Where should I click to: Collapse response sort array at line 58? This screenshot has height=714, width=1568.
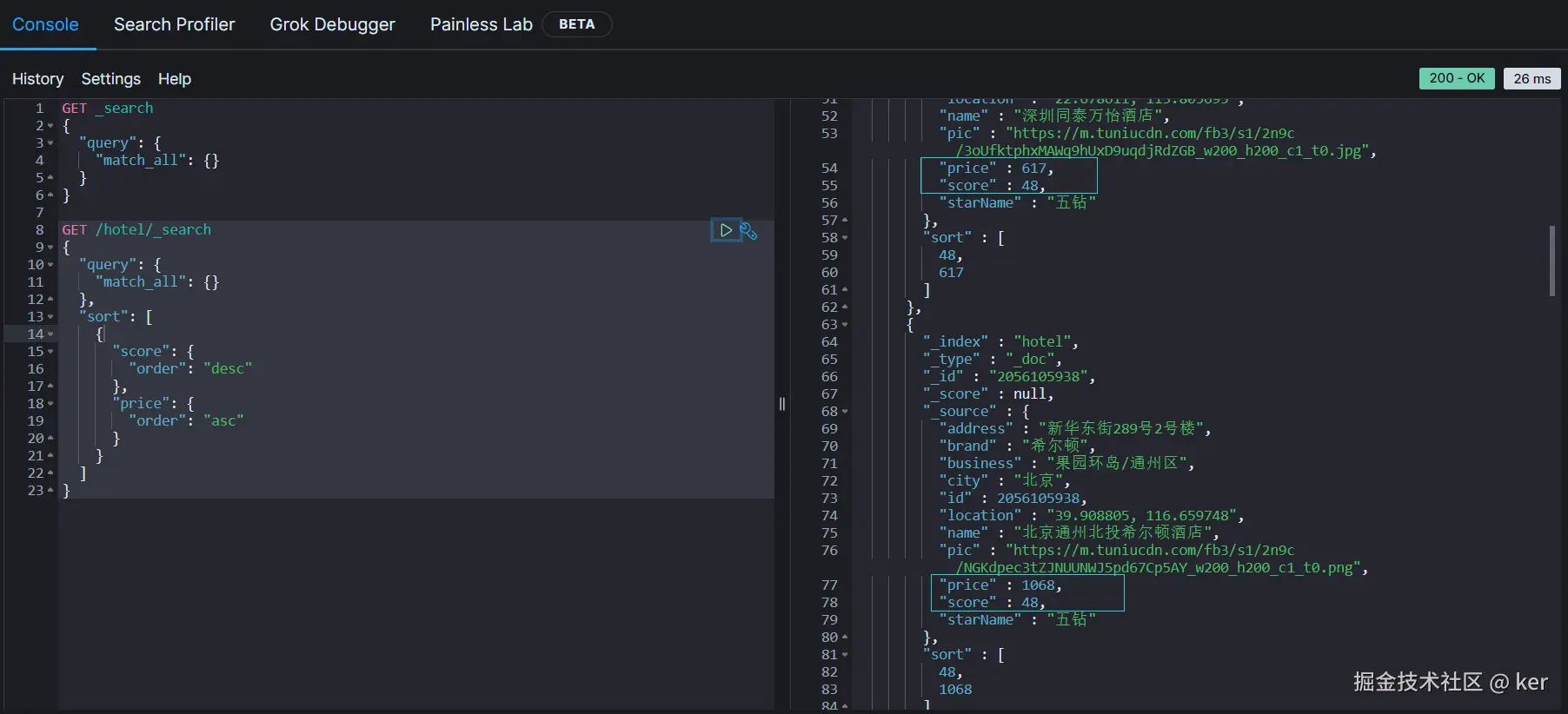coord(845,238)
